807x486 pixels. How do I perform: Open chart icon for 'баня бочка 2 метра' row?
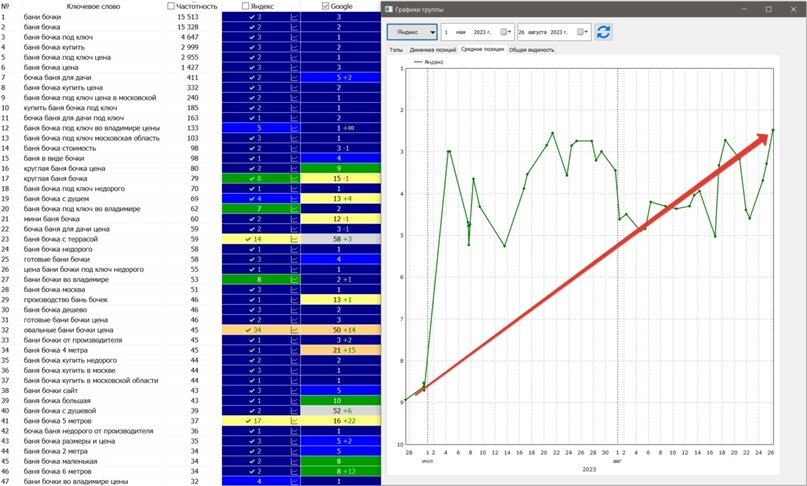[x=295, y=451]
